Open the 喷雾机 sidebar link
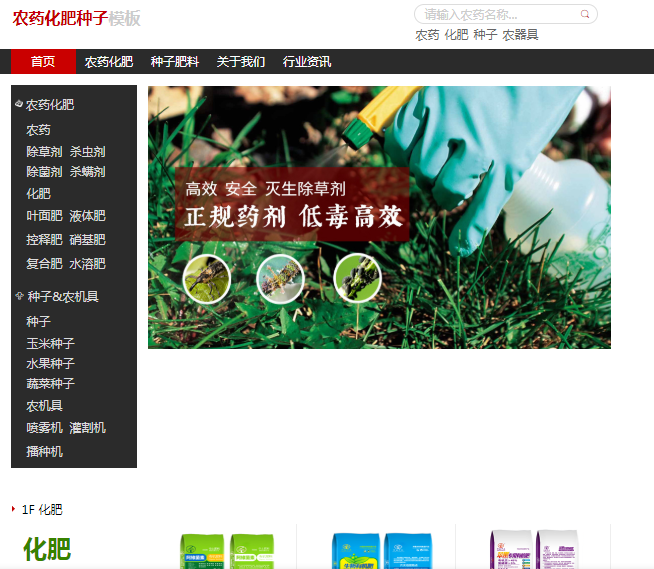654x569 pixels. tap(44, 428)
